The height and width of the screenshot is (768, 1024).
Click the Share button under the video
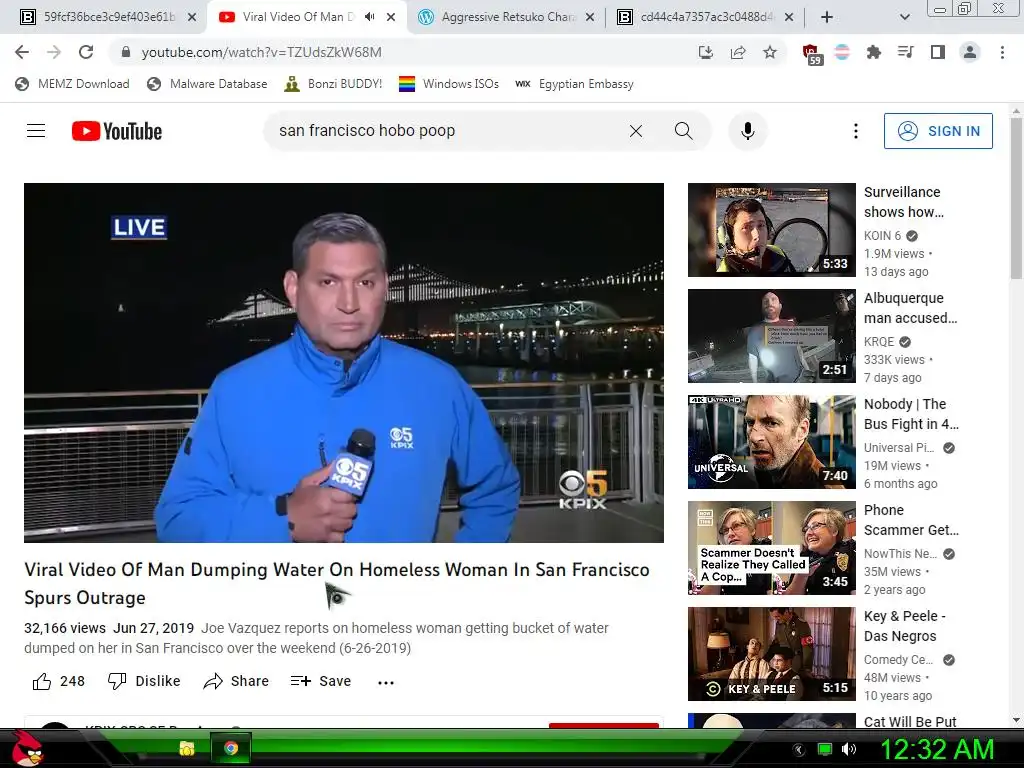click(x=236, y=681)
